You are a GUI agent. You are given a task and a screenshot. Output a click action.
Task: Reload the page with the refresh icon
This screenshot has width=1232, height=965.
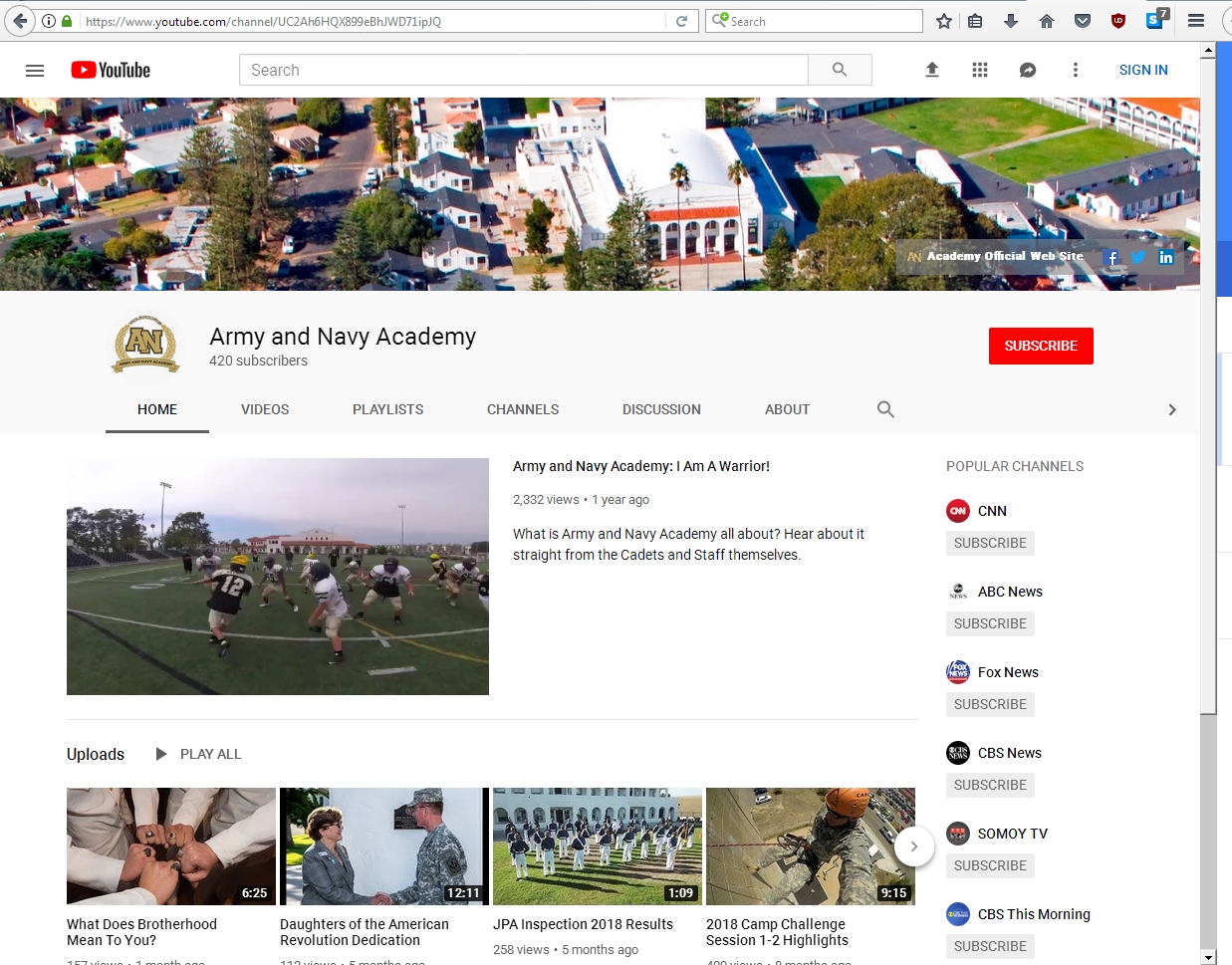[x=681, y=21]
